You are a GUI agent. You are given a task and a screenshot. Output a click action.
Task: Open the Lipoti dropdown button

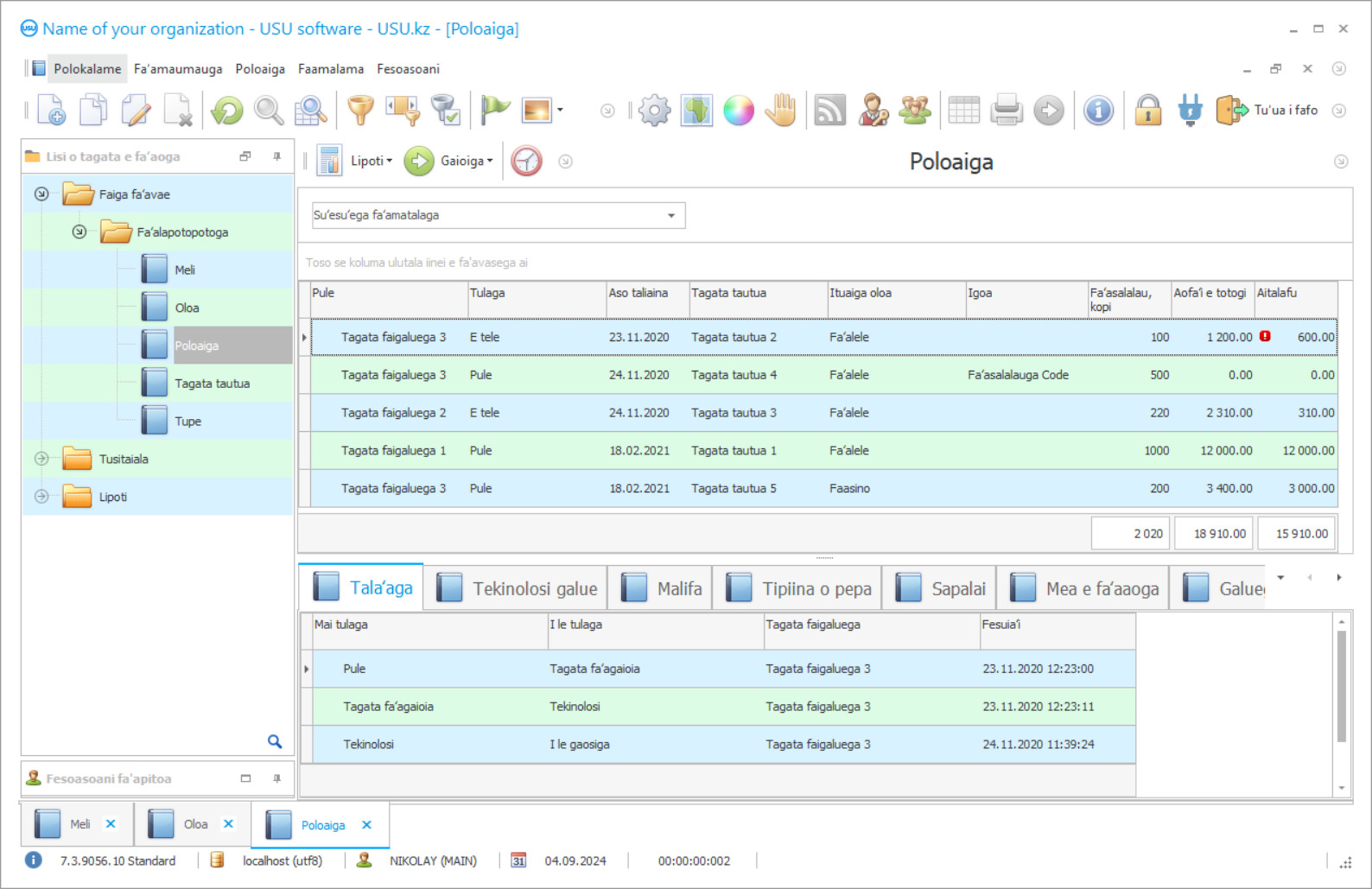(x=356, y=161)
